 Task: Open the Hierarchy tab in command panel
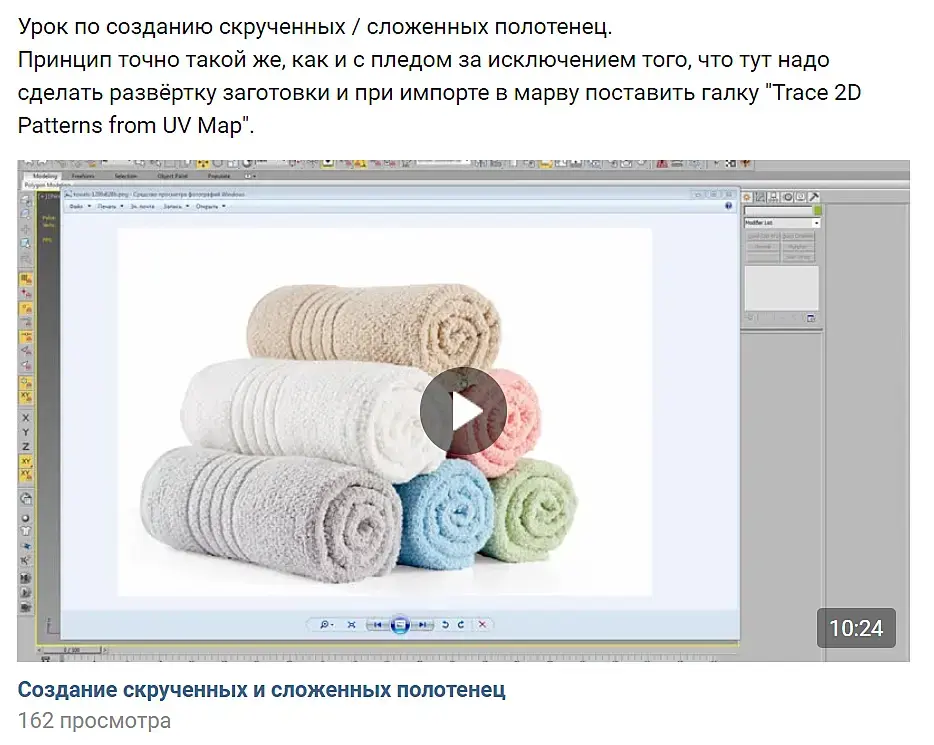(774, 197)
